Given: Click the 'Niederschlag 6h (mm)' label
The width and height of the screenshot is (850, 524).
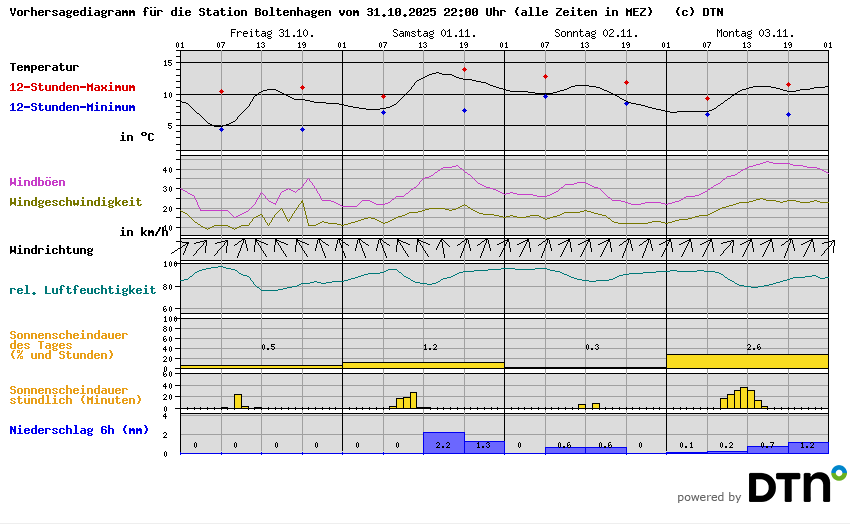Looking at the screenshot, I should (78, 430).
